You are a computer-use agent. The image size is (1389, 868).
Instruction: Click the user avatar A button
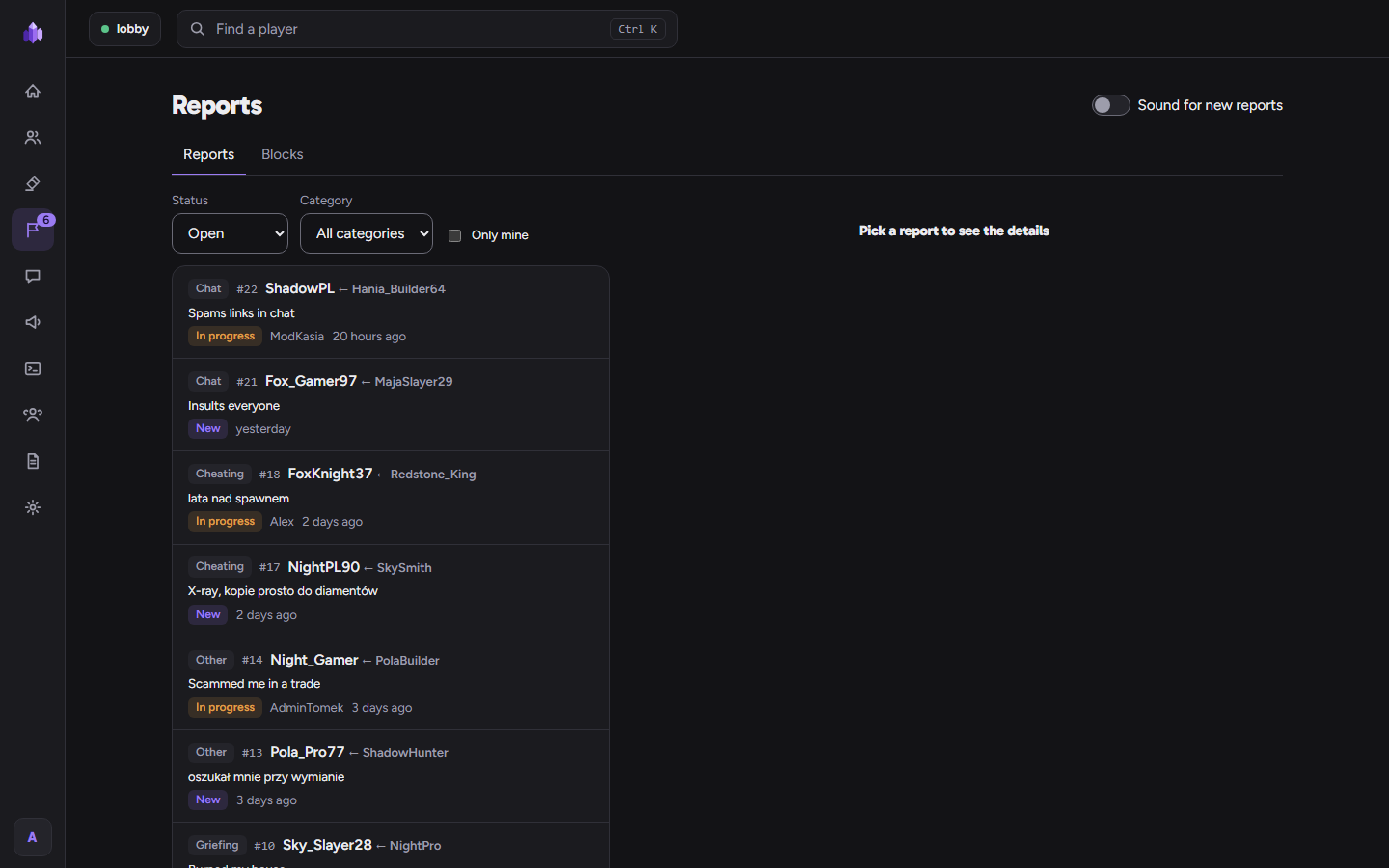(x=33, y=837)
